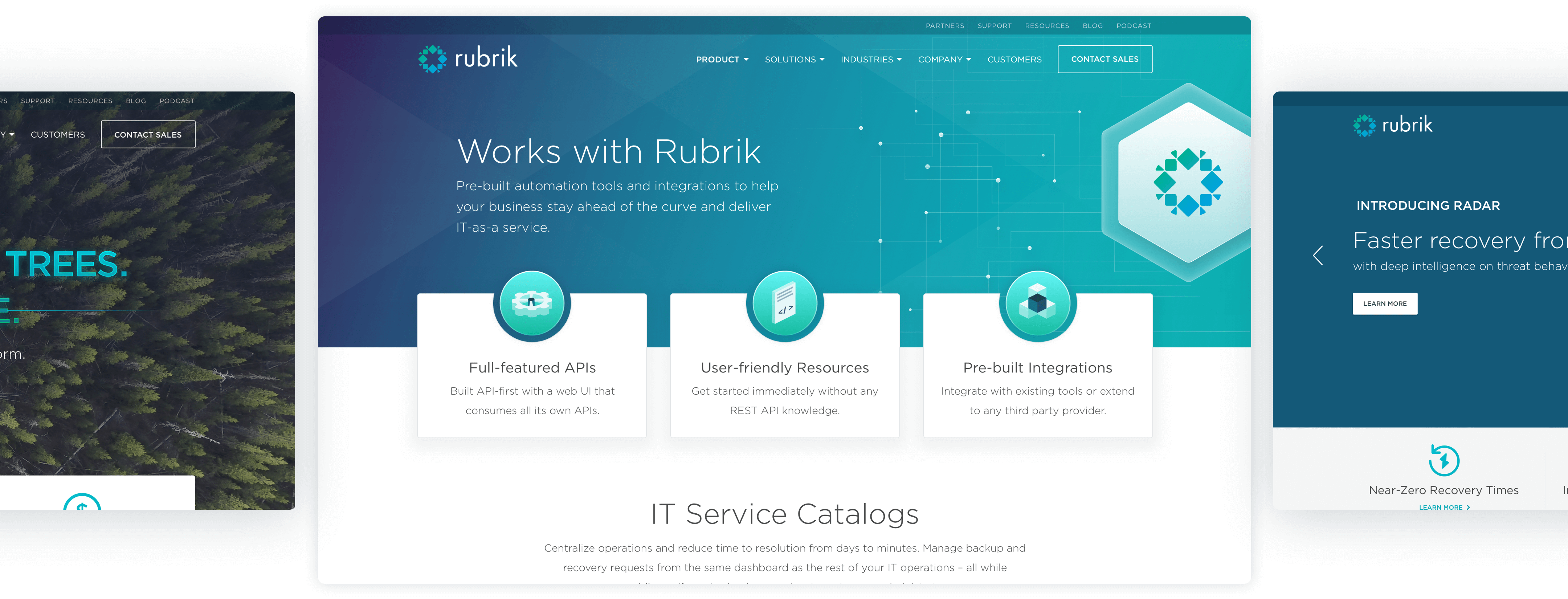Click the Full-featured APIs gear icon
Viewport: 1568px width, 599px height.
point(531,302)
